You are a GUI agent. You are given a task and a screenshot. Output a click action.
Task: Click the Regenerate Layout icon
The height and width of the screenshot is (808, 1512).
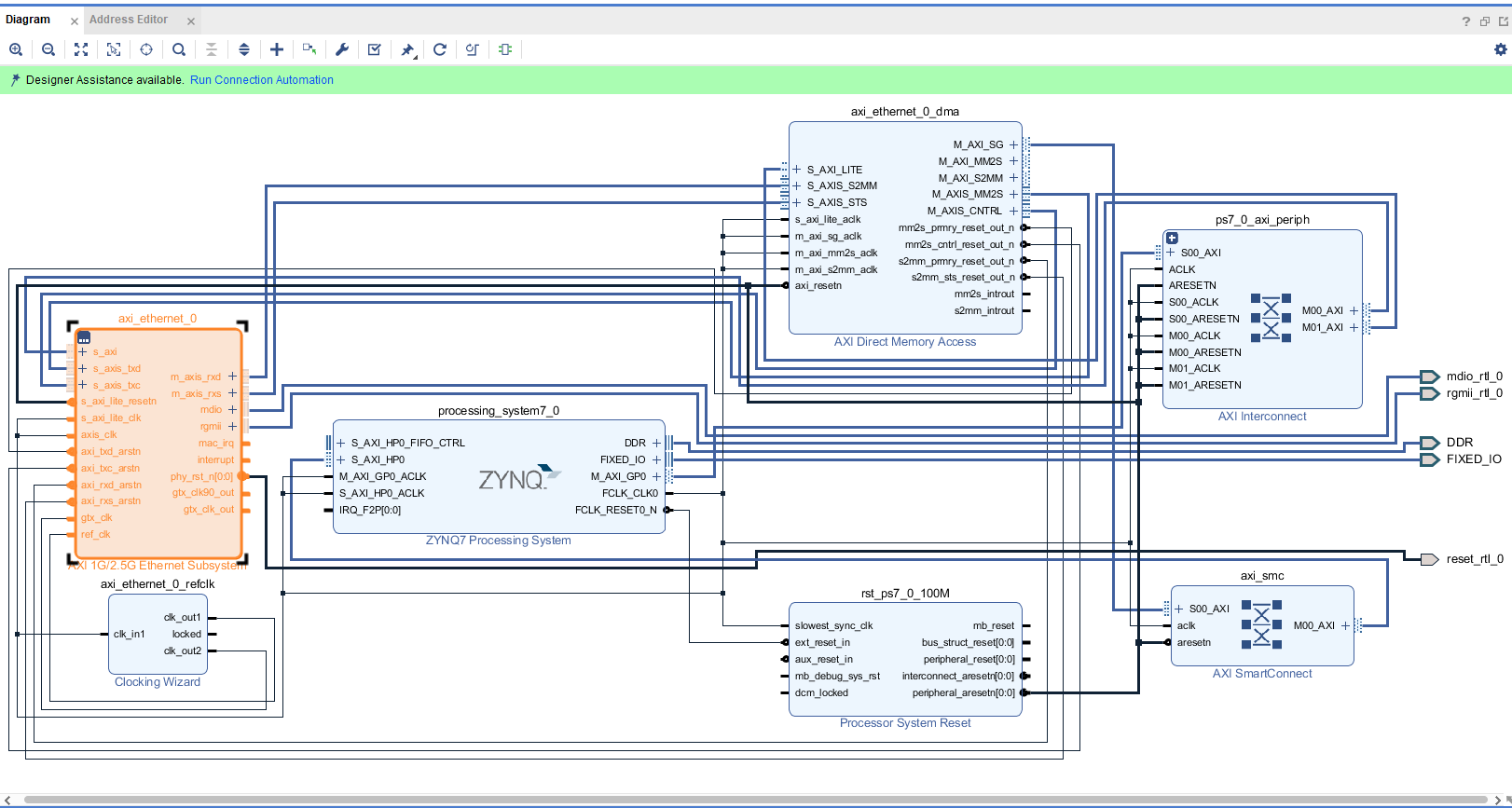[x=440, y=49]
